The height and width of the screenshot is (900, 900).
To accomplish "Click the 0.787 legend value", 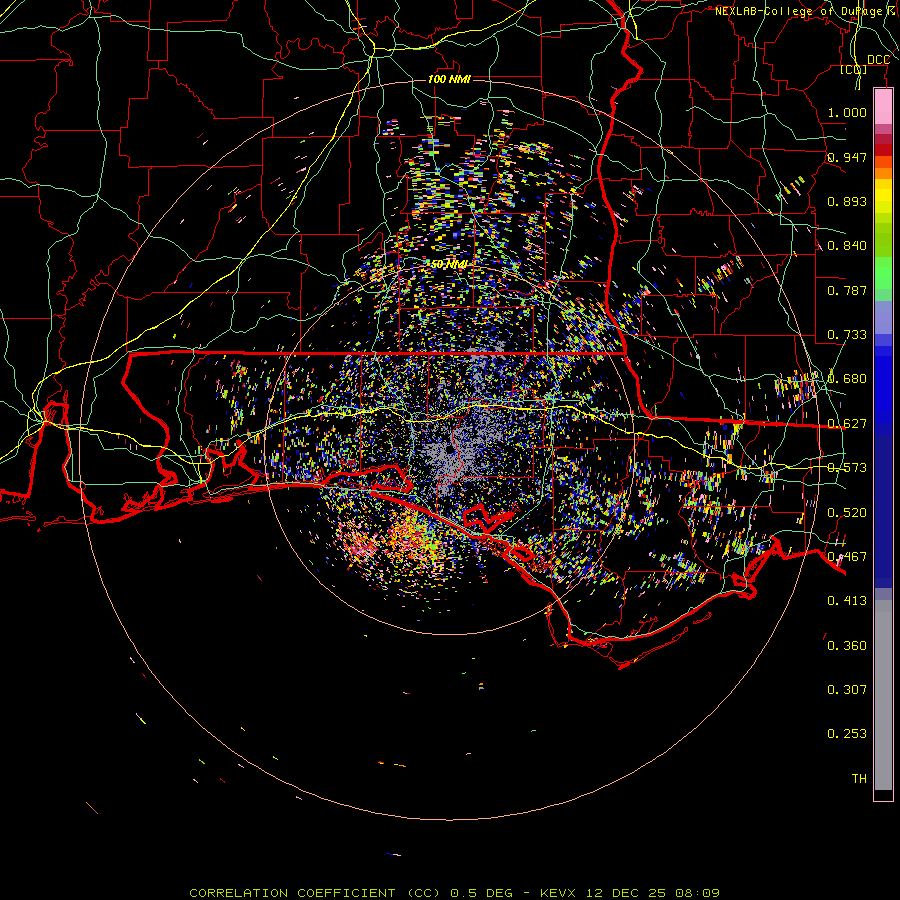I will (x=847, y=290).
